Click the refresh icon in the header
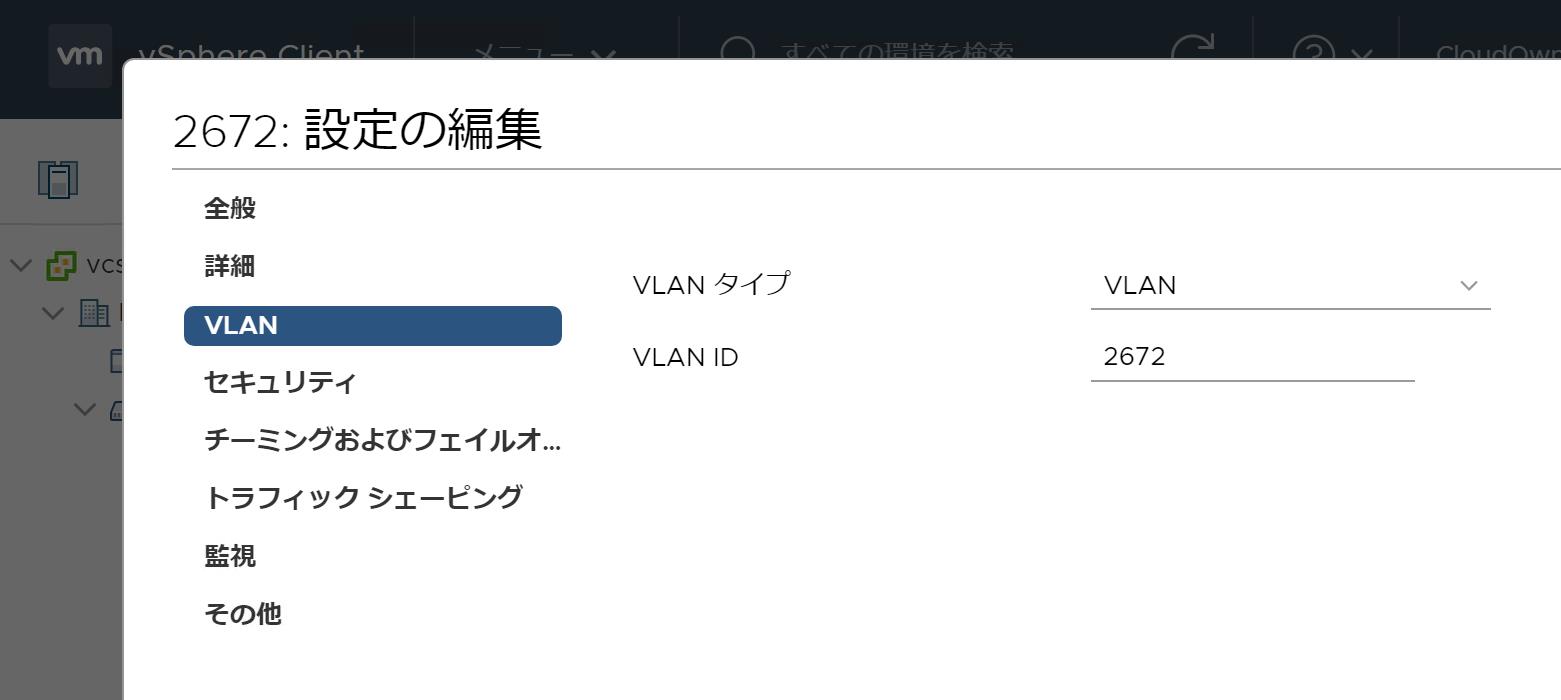Image resolution: width=1561 pixels, height=700 pixels. [1192, 50]
